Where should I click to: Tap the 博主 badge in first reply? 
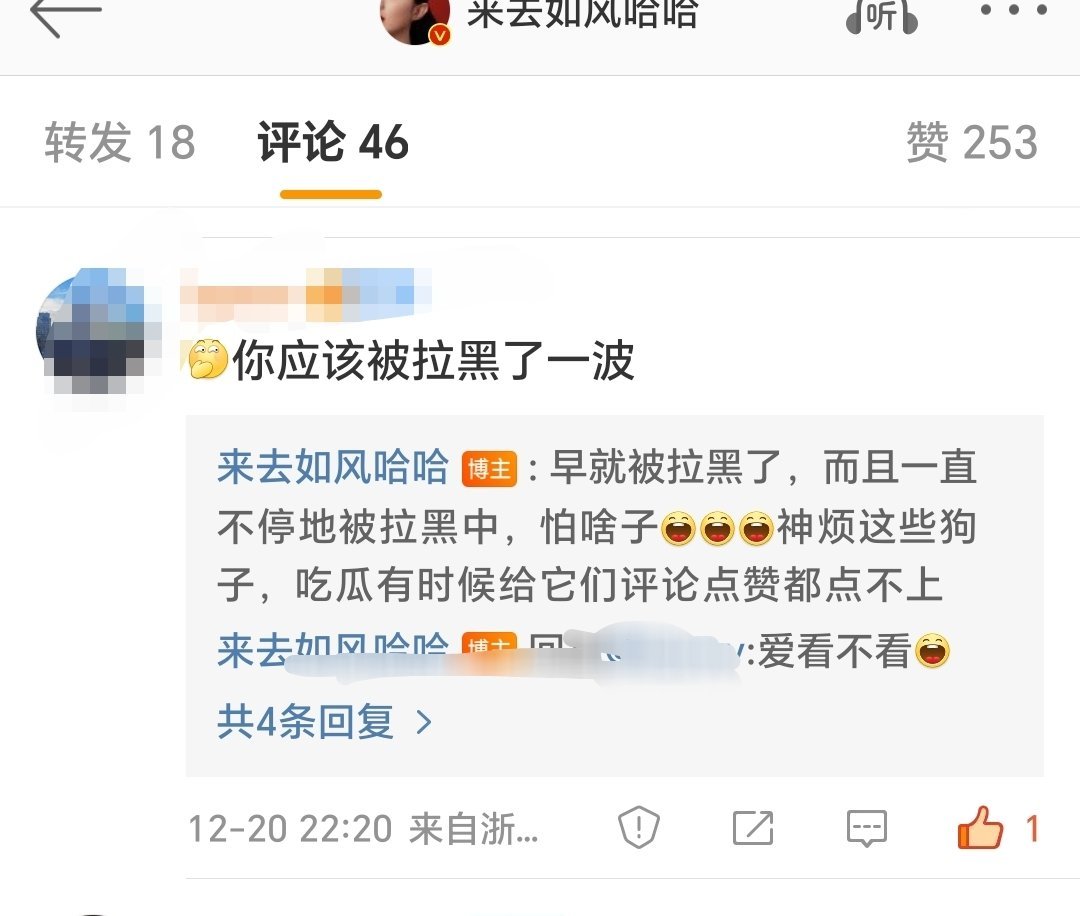point(489,469)
